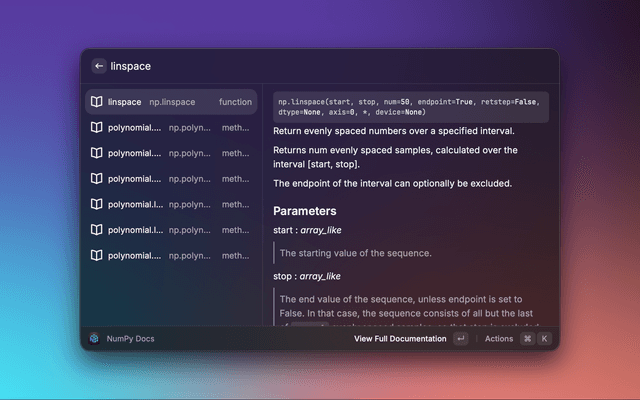The image size is (640, 400).
Task: Click the K key icon in footer
Action: 545,339
